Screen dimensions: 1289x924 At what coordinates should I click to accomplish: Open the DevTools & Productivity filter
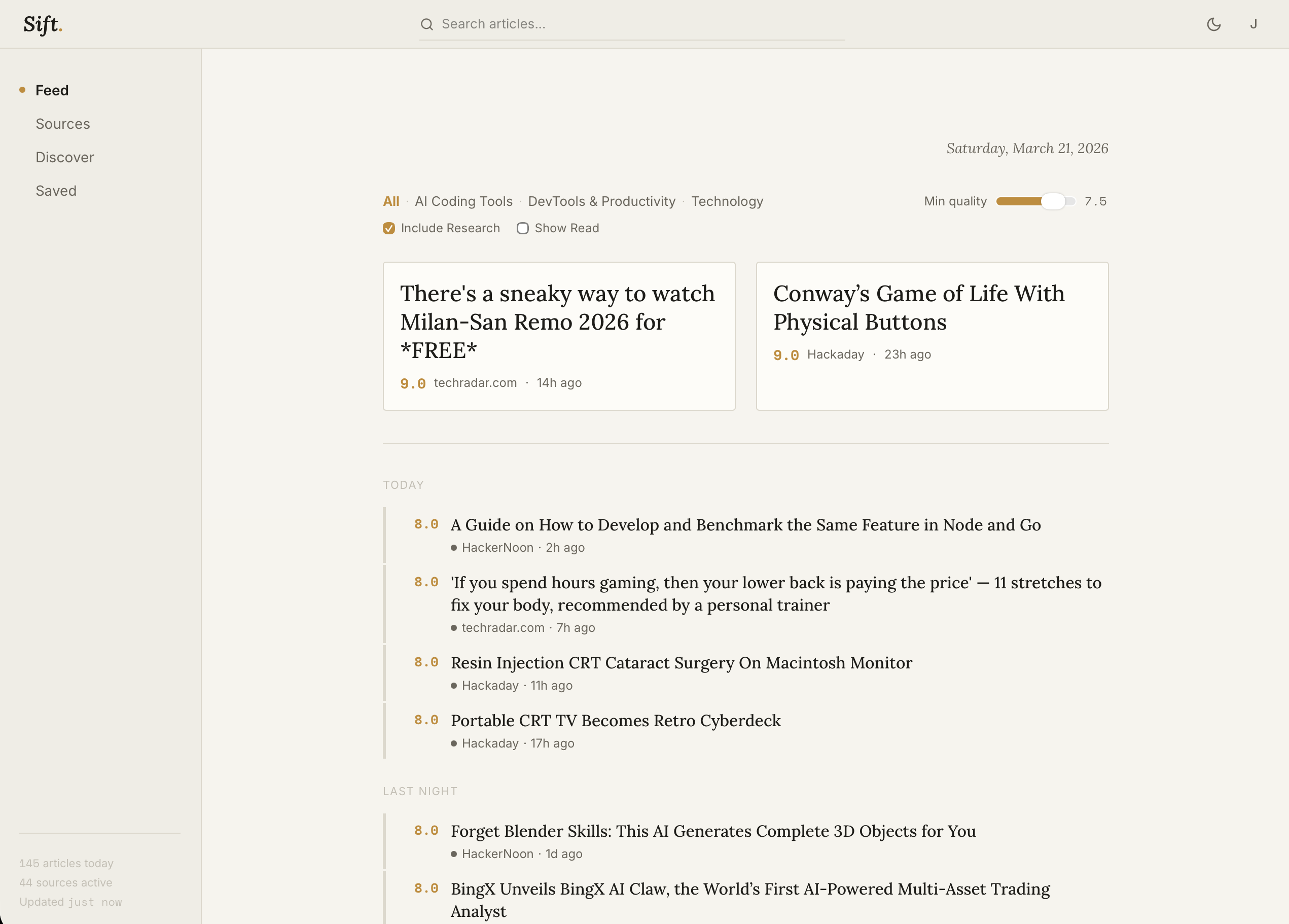click(601, 201)
